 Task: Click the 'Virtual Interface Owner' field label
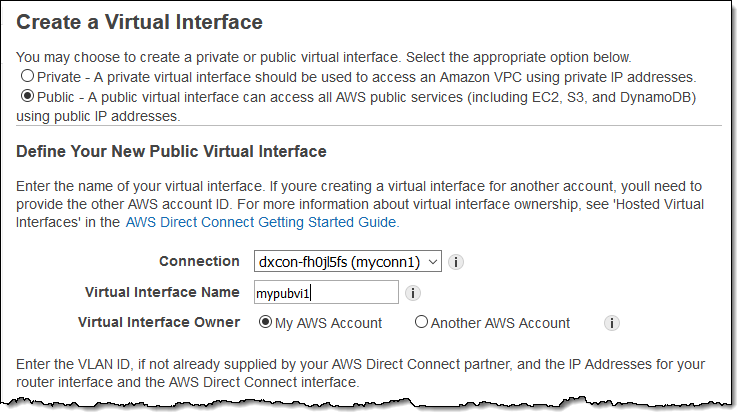click(159, 322)
